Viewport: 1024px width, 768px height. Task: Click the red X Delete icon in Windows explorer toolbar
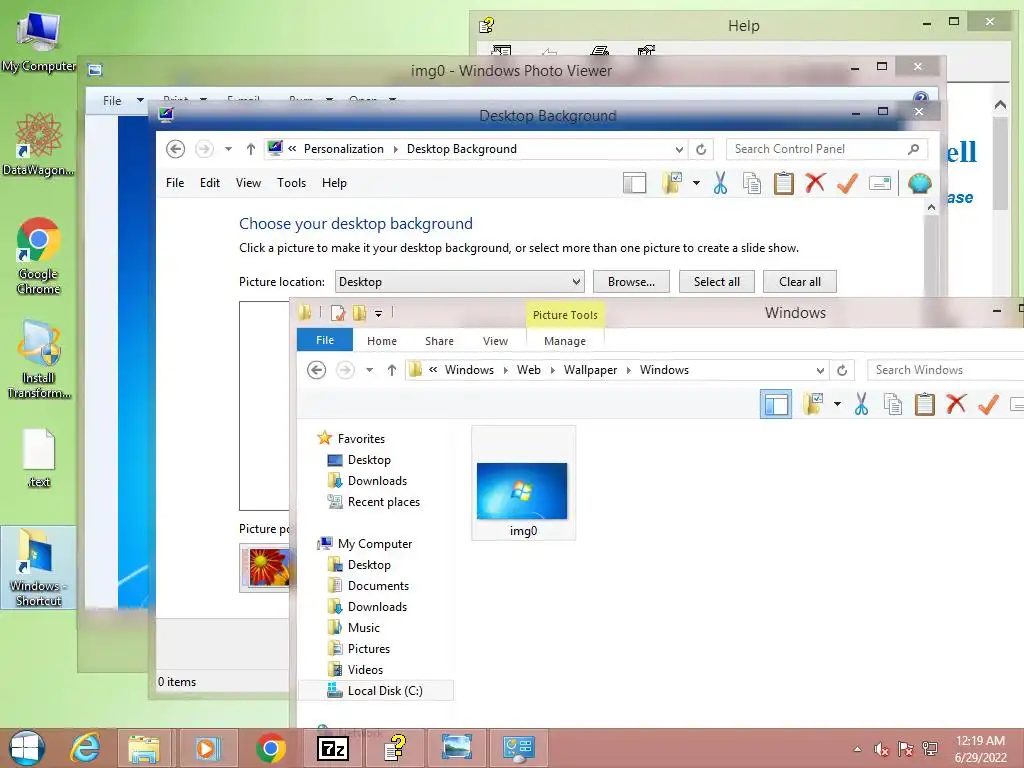tap(956, 404)
